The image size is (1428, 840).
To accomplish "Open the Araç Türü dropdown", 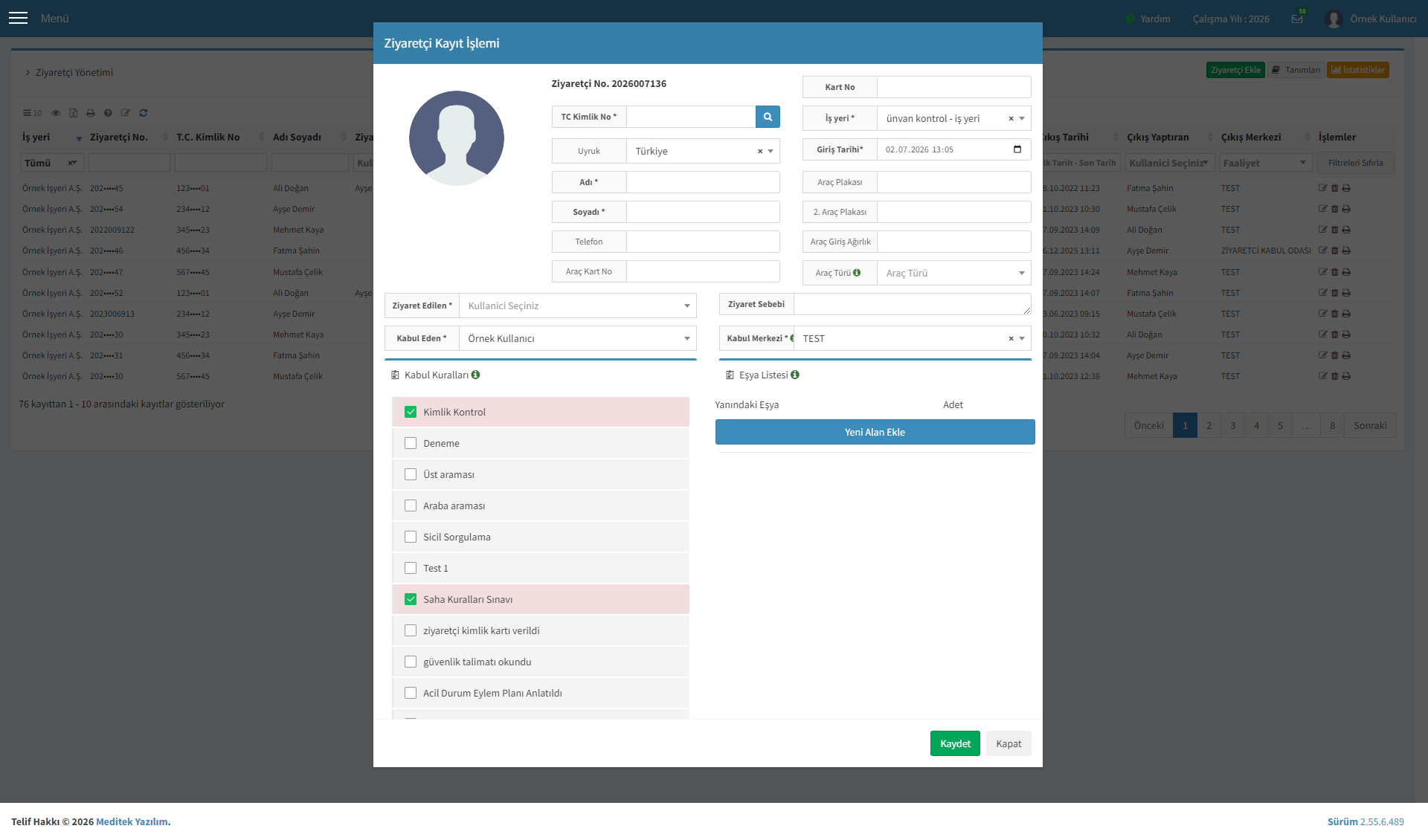I will pos(954,273).
